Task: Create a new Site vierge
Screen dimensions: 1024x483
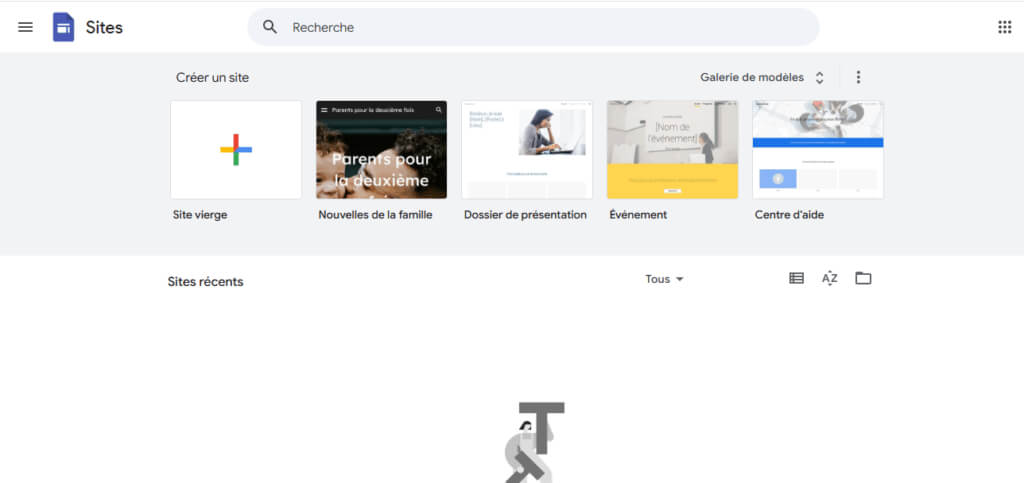Action: (236, 150)
